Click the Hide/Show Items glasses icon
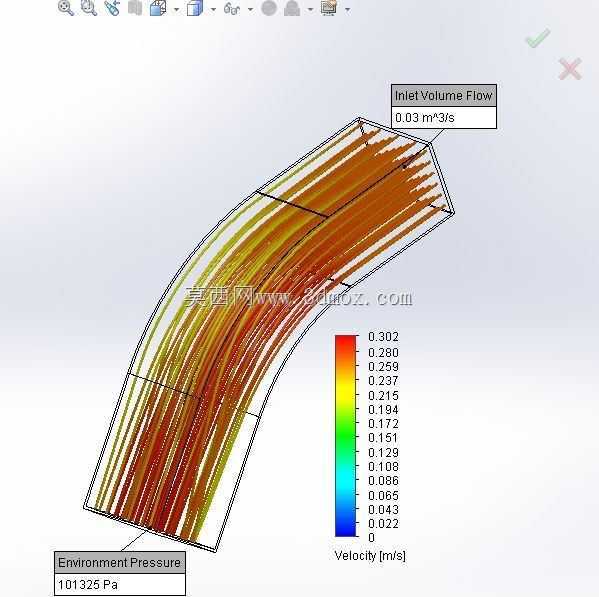Screen dimensions: 599x597 point(232,8)
